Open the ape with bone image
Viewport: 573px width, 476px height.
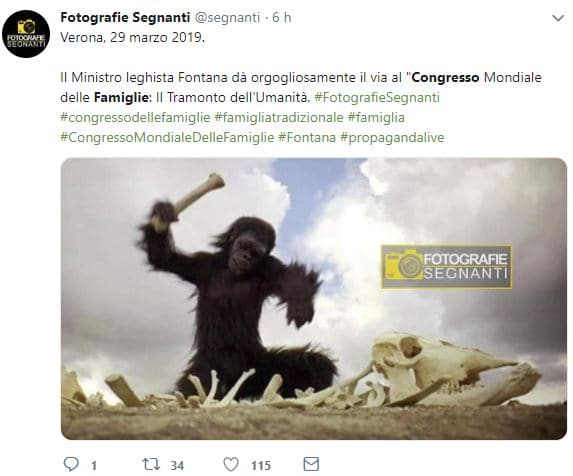click(314, 298)
